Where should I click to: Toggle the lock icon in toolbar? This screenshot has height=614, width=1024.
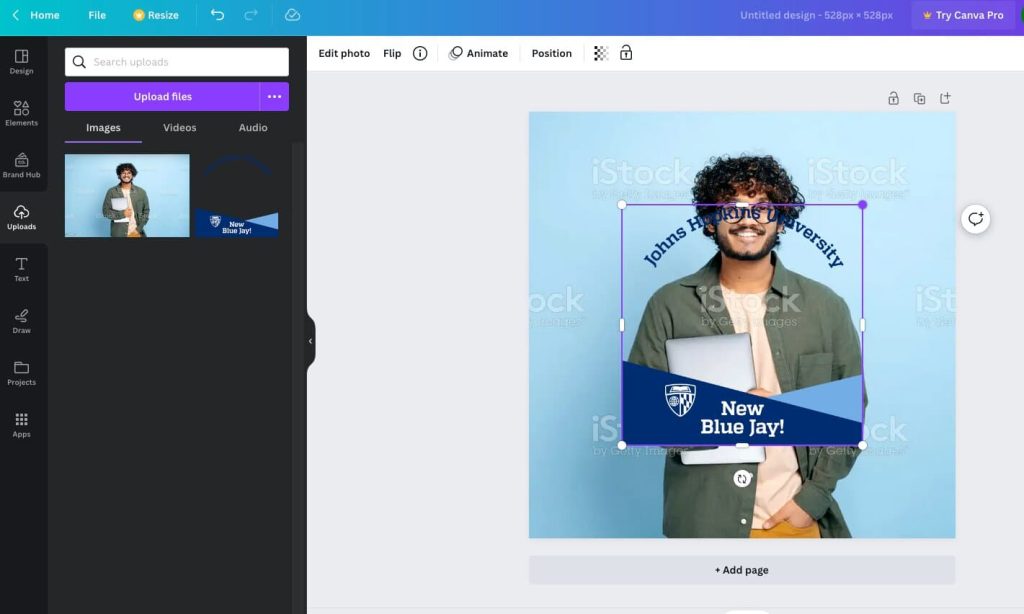[x=626, y=53]
